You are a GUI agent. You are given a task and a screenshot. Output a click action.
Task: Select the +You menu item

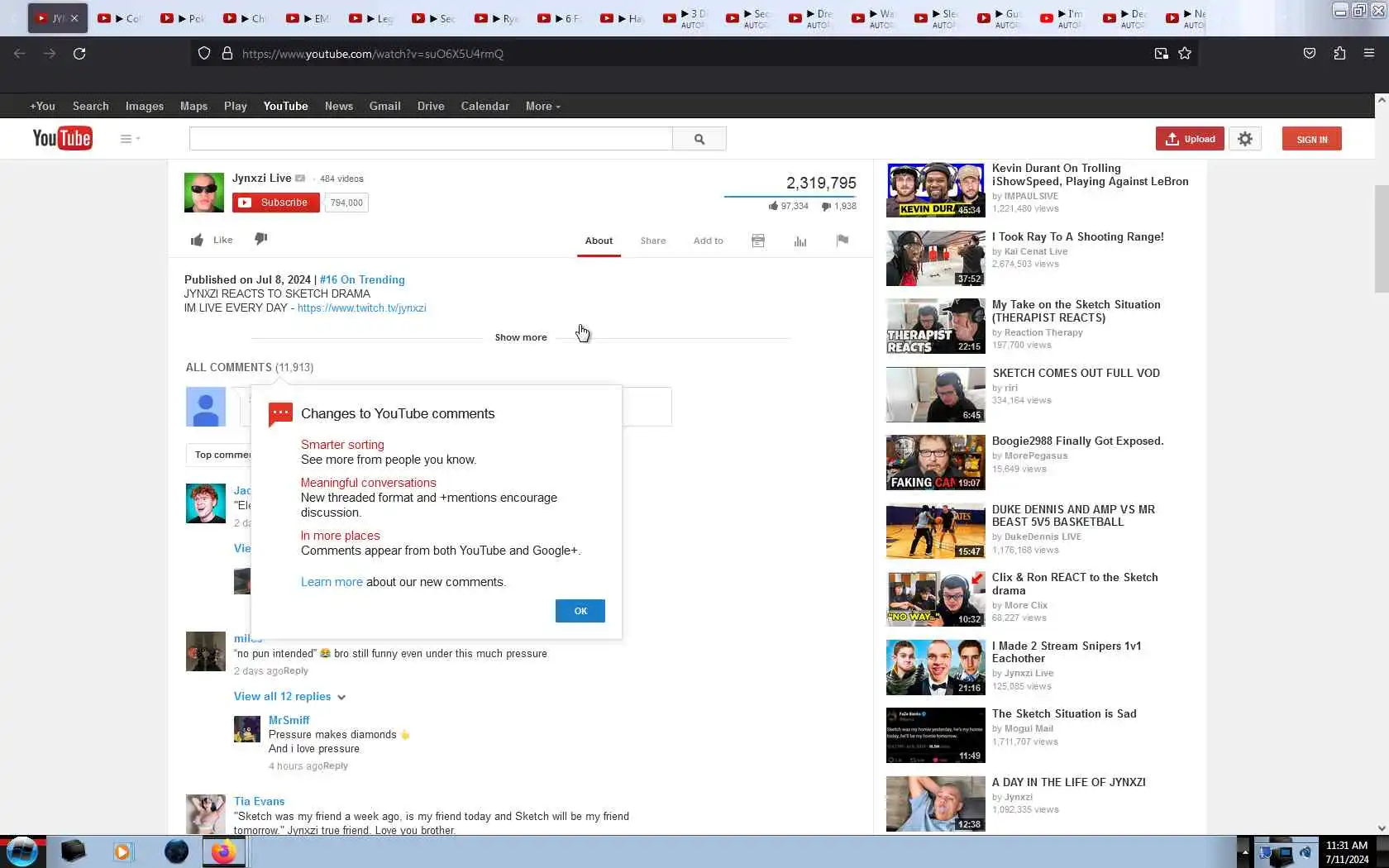42,106
